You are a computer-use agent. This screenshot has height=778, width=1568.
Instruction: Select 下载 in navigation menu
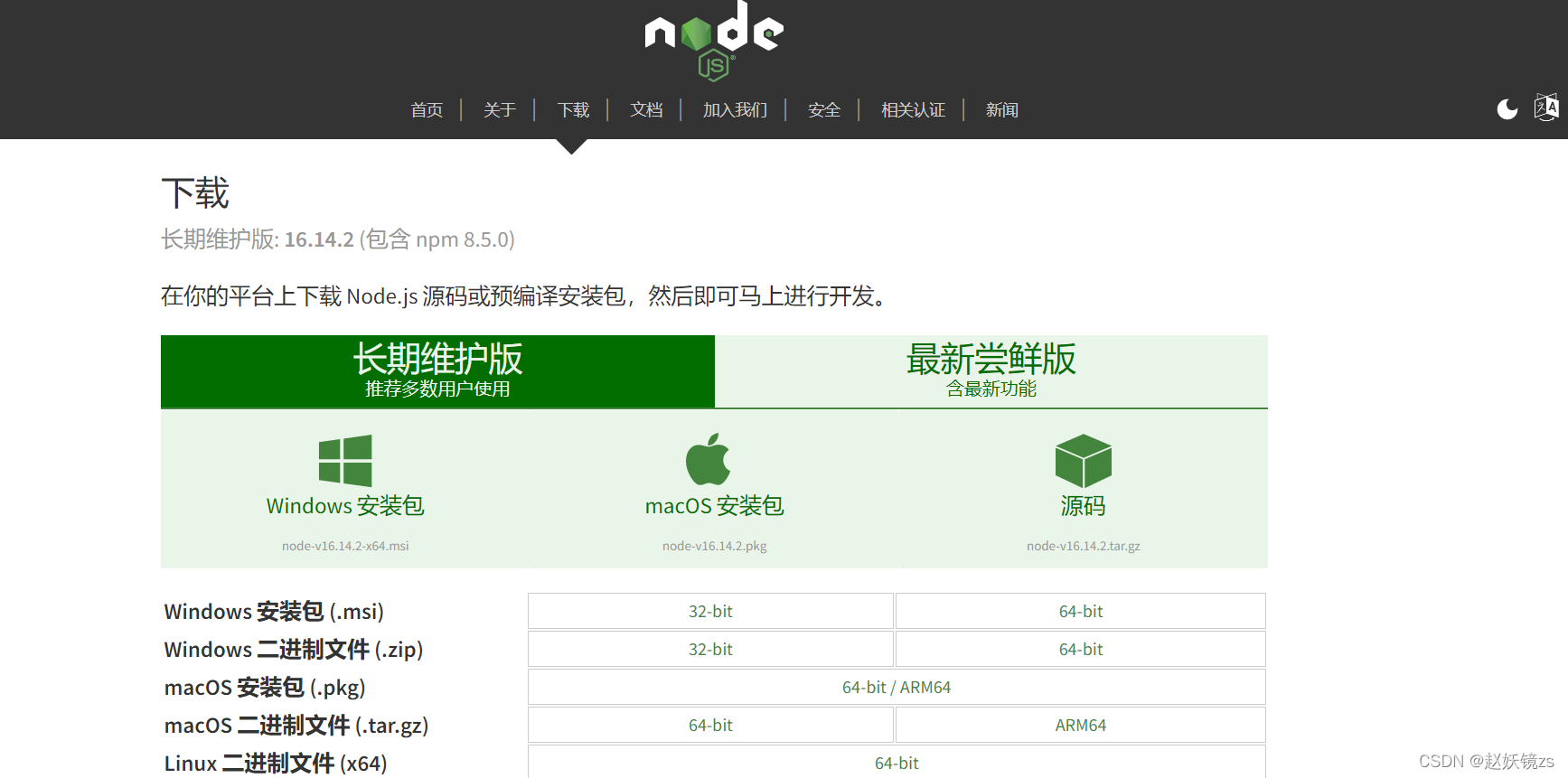(x=574, y=110)
